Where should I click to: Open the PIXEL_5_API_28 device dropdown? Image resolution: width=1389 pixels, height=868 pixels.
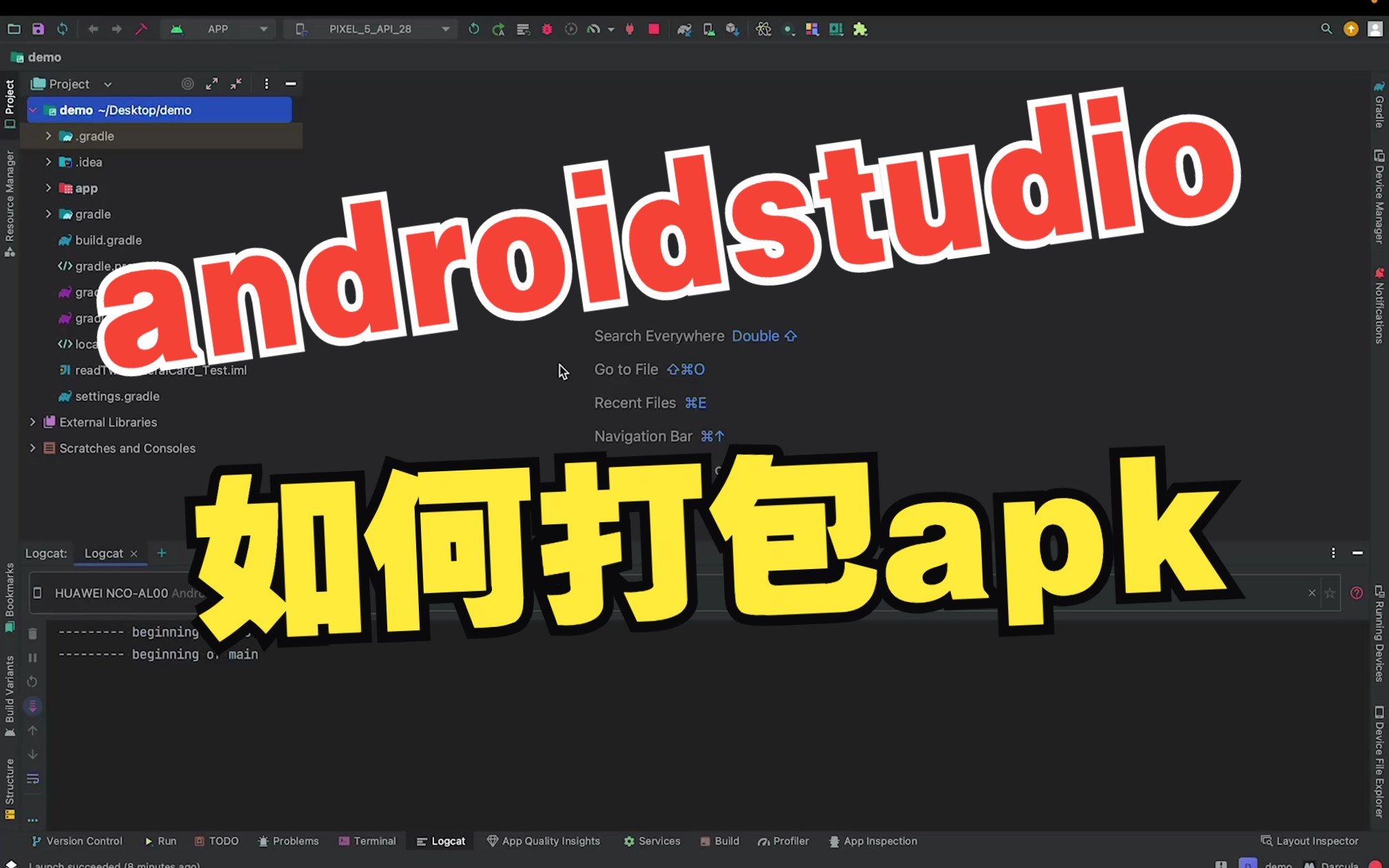[x=372, y=29]
